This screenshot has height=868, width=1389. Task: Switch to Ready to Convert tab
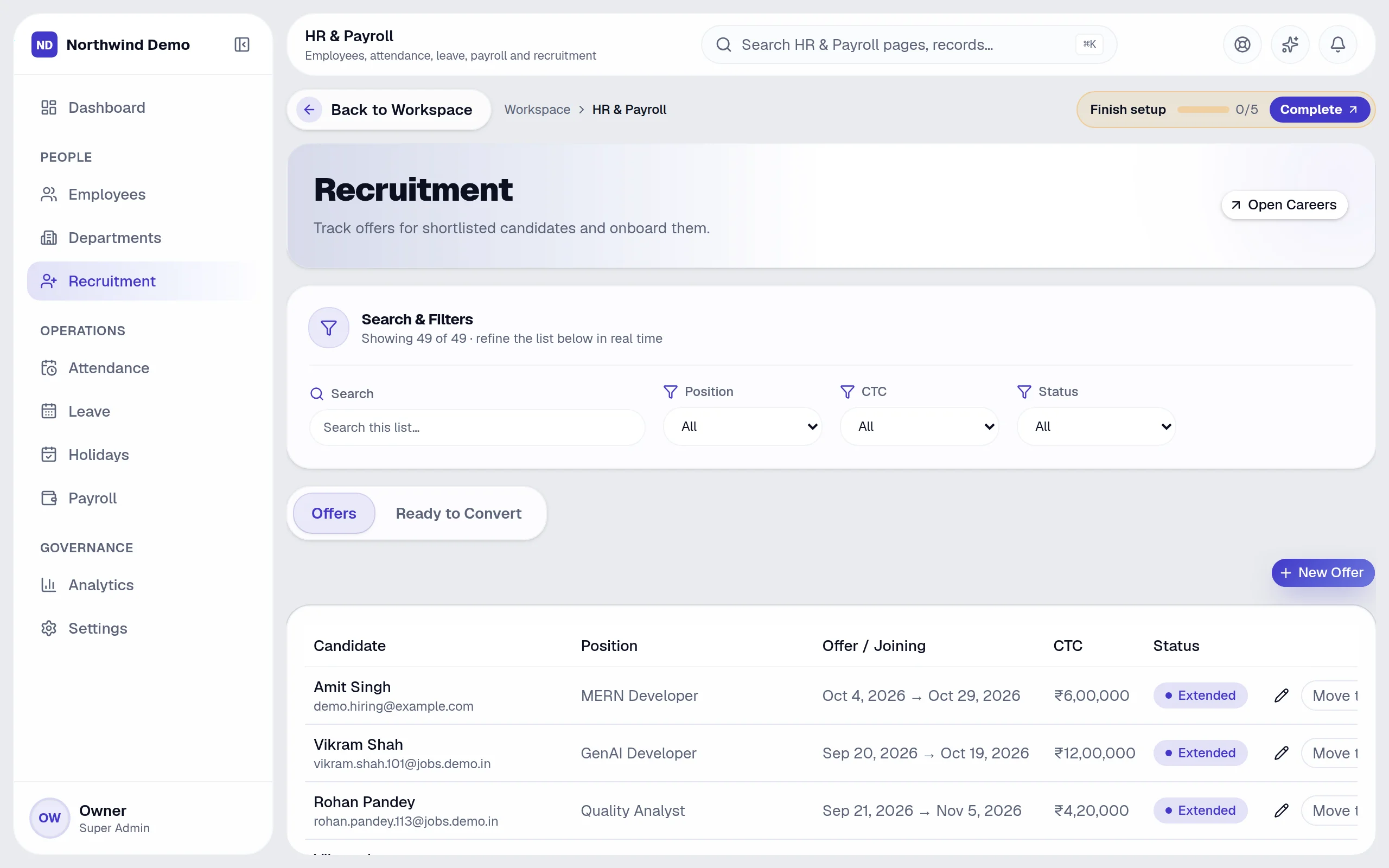point(458,513)
